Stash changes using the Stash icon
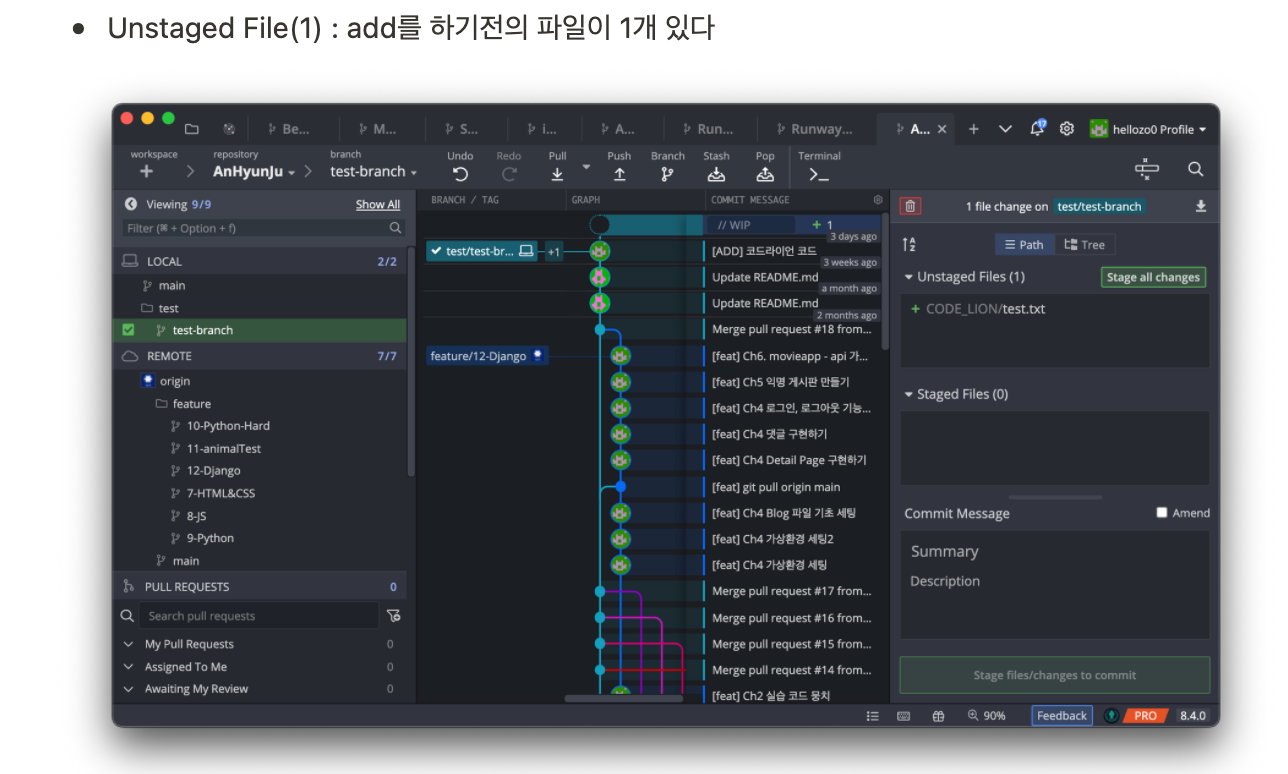 point(716,174)
